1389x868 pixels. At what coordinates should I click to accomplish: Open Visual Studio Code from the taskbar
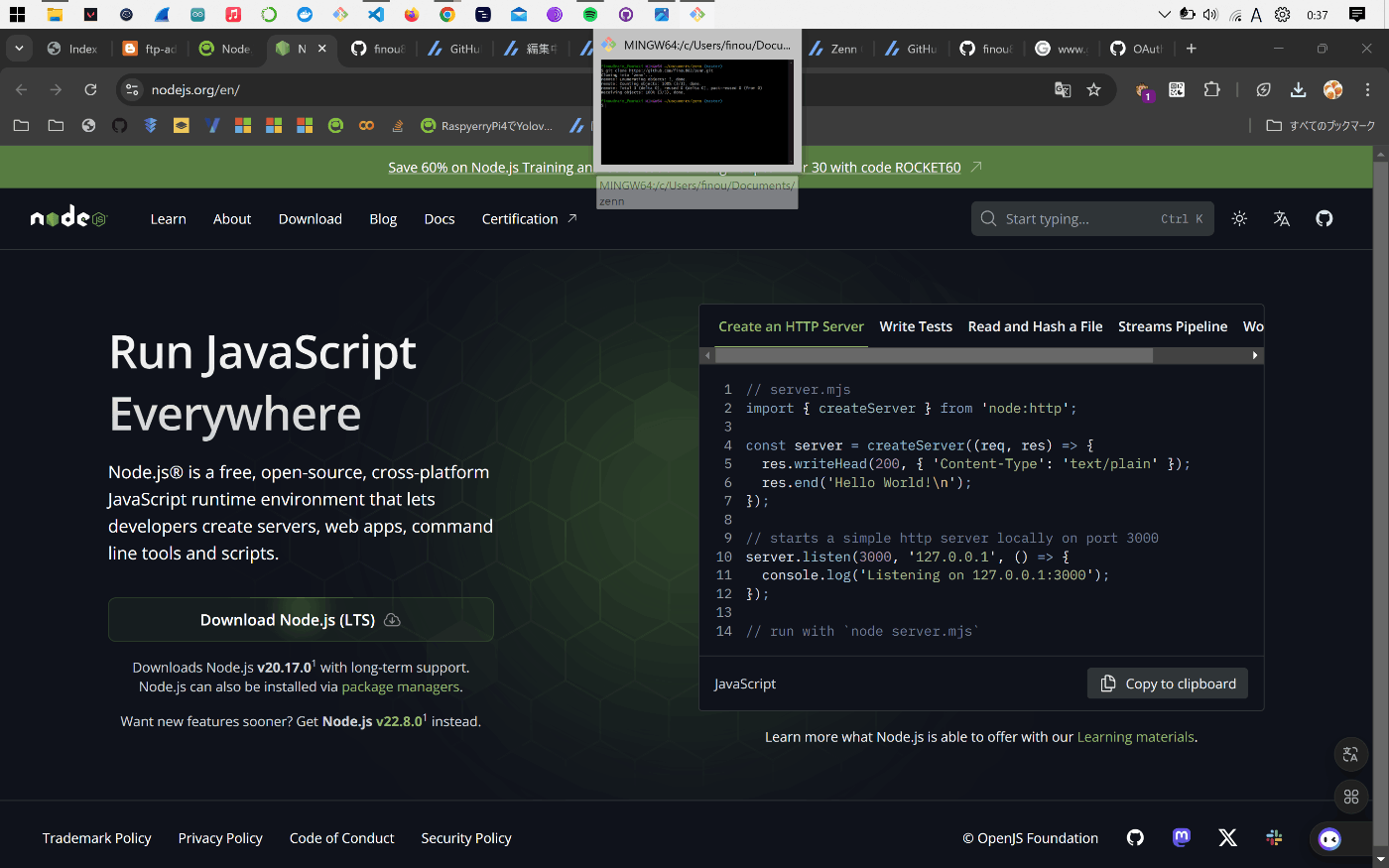(375, 14)
